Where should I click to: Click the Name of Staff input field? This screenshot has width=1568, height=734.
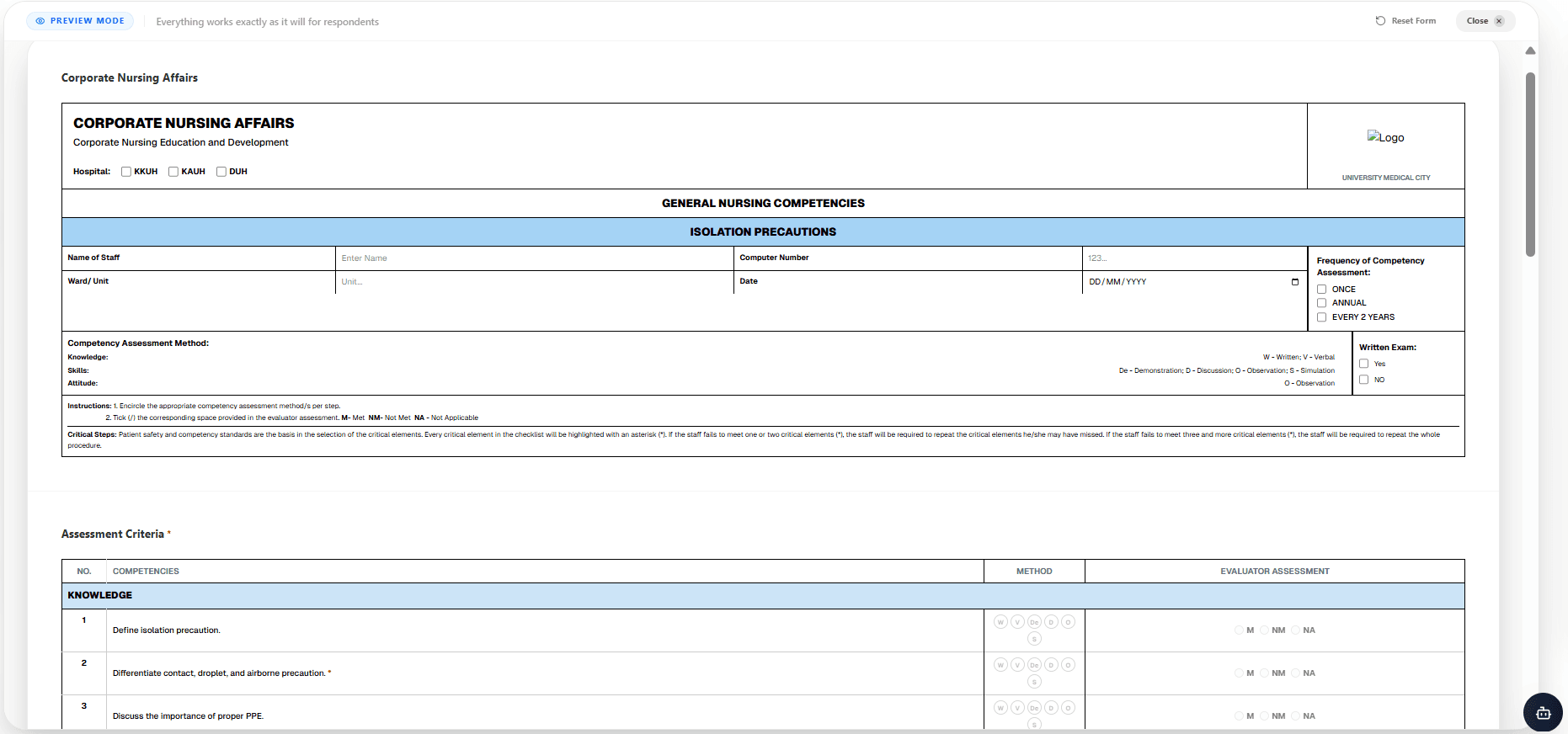click(x=534, y=258)
